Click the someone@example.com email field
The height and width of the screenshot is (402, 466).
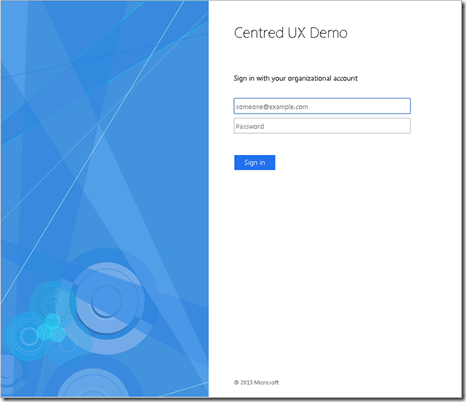tap(322, 106)
